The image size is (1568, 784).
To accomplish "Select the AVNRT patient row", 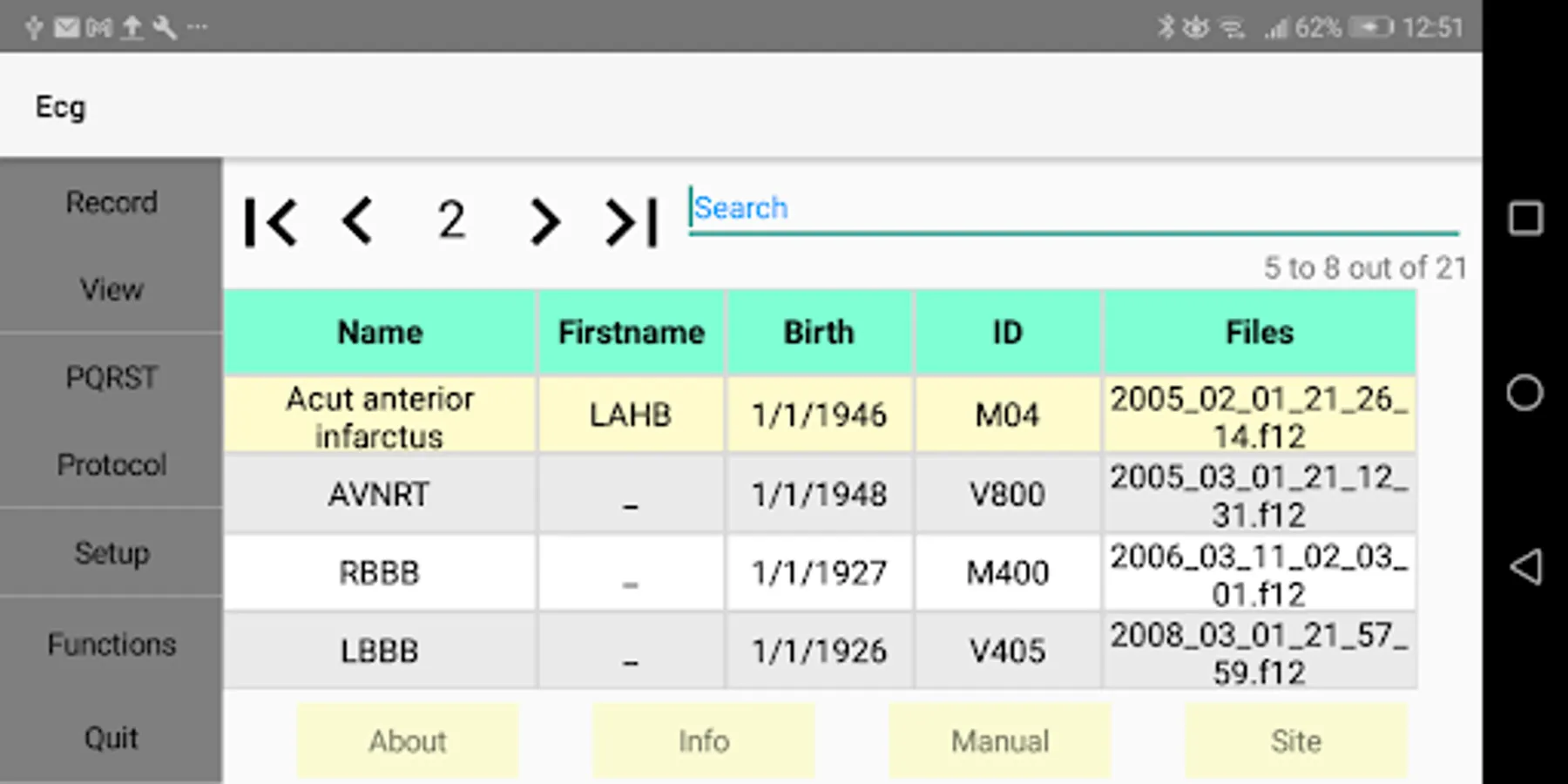I will pyautogui.click(x=379, y=495).
